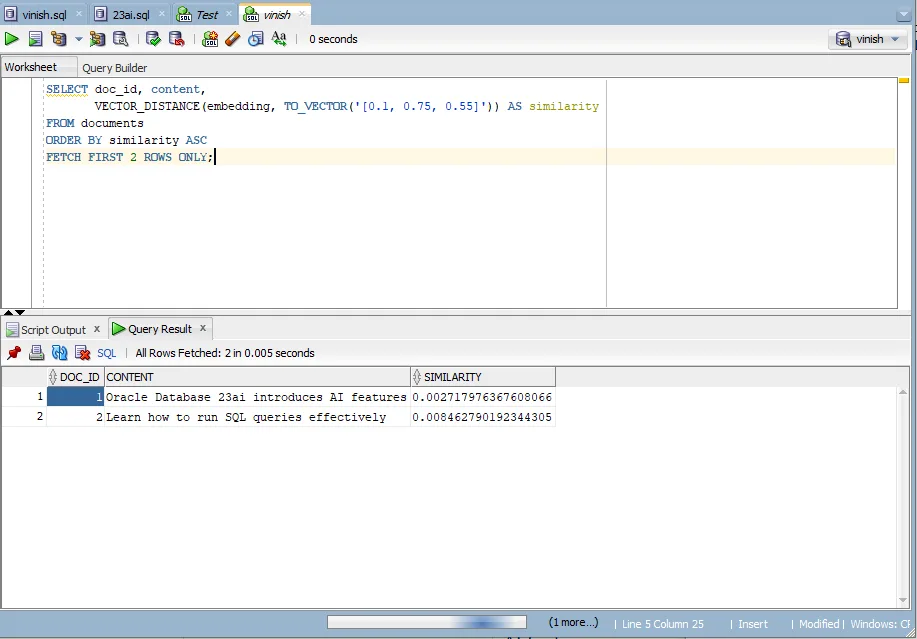Select similarity value 0.002717976367608066

pyautogui.click(x=482, y=397)
